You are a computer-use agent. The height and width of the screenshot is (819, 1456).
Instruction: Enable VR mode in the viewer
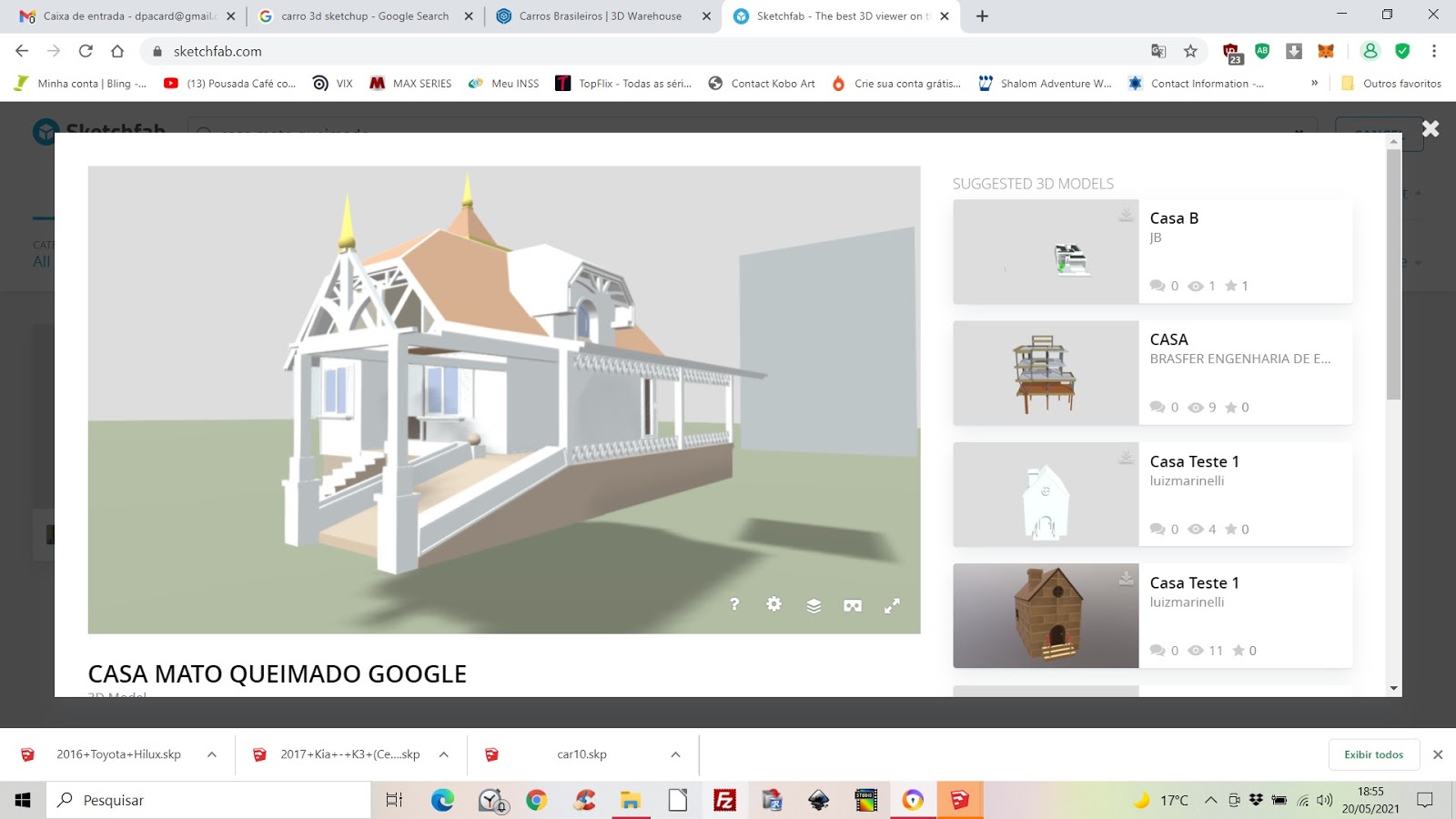coord(853,605)
